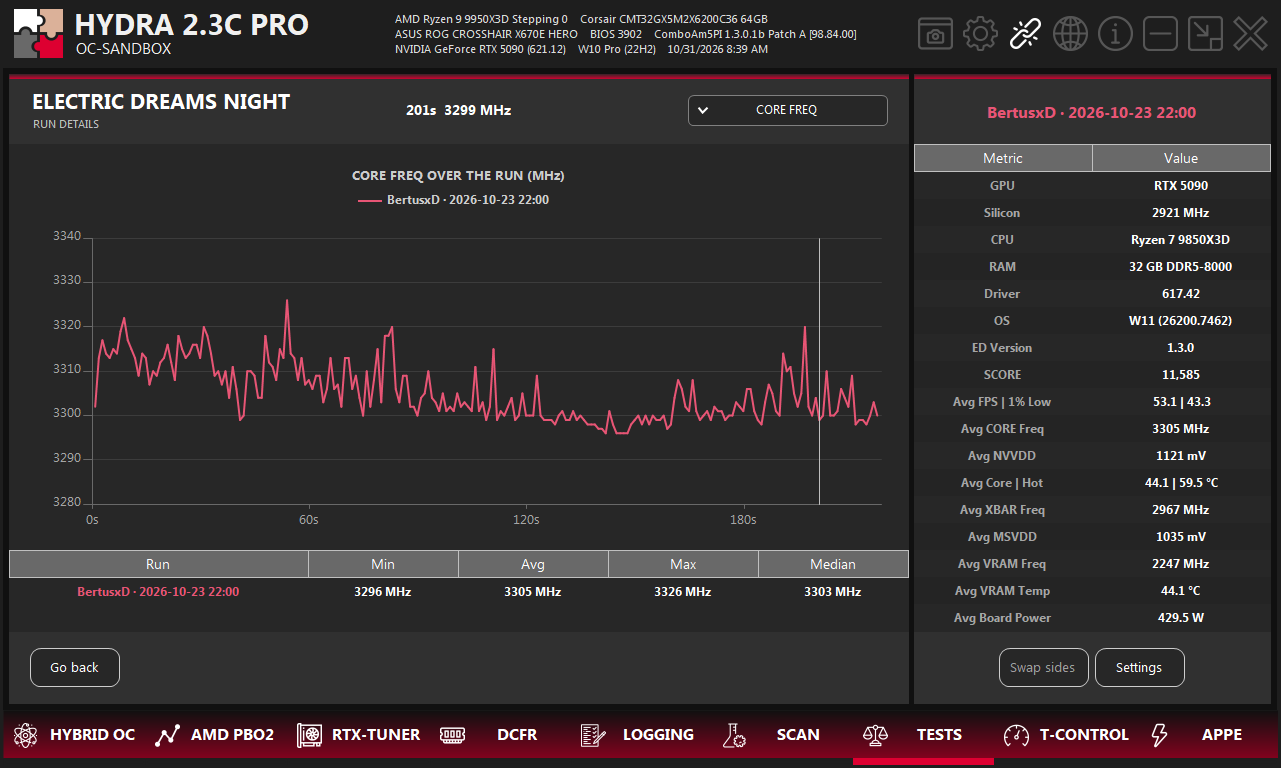Click the vertical cursor line on chart

point(819,371)
